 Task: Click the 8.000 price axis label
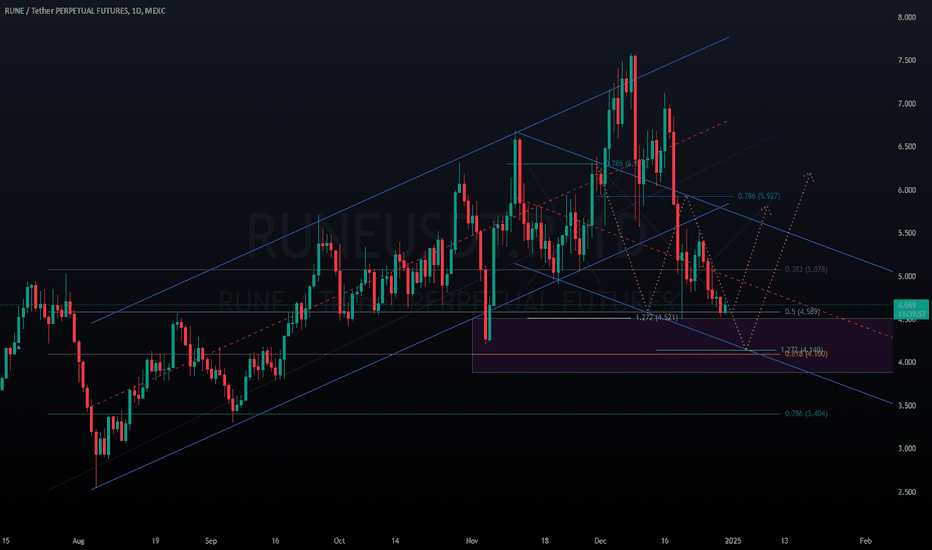click(x=906, y=17)
